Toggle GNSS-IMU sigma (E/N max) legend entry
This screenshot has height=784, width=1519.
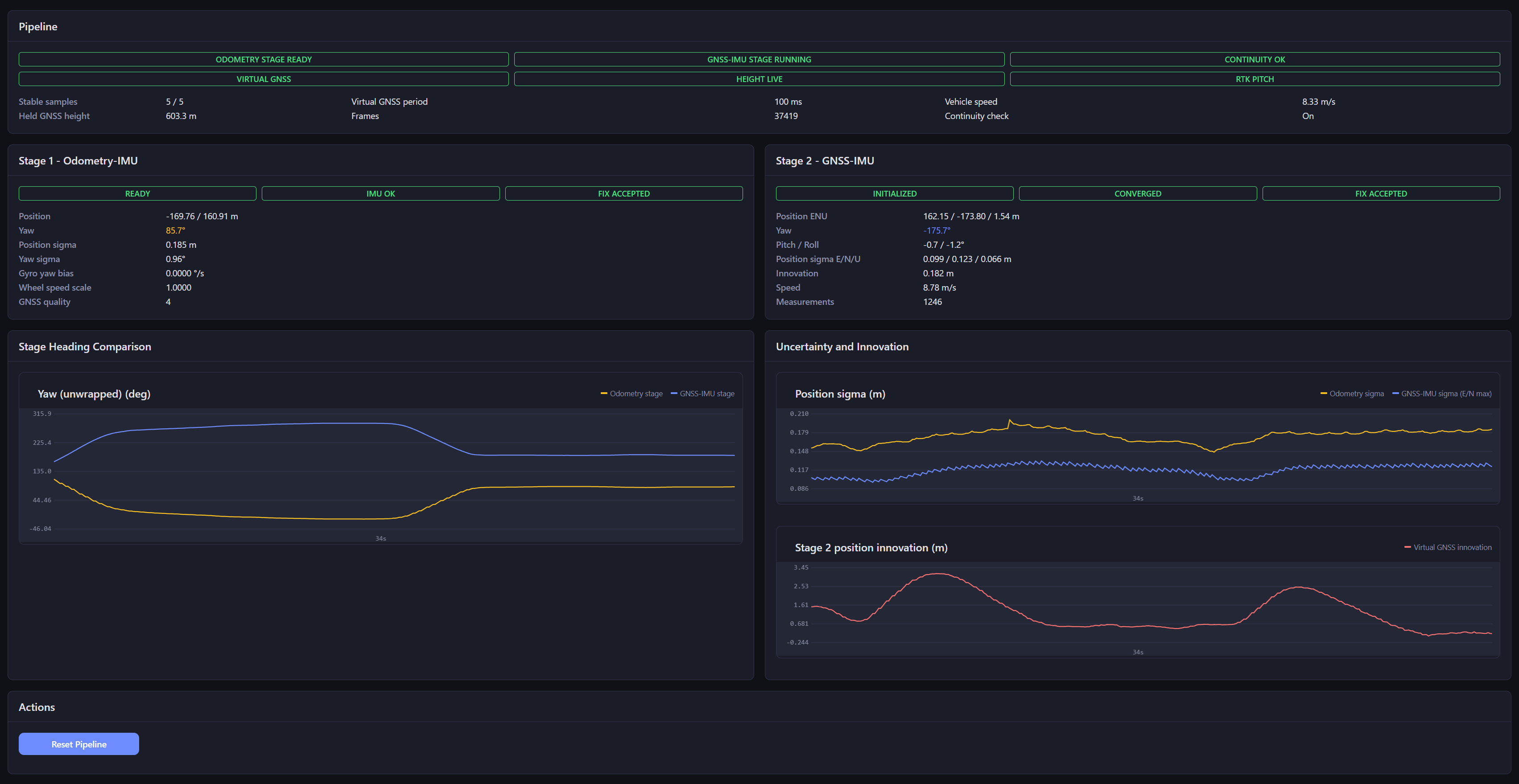coord(1442,394)
